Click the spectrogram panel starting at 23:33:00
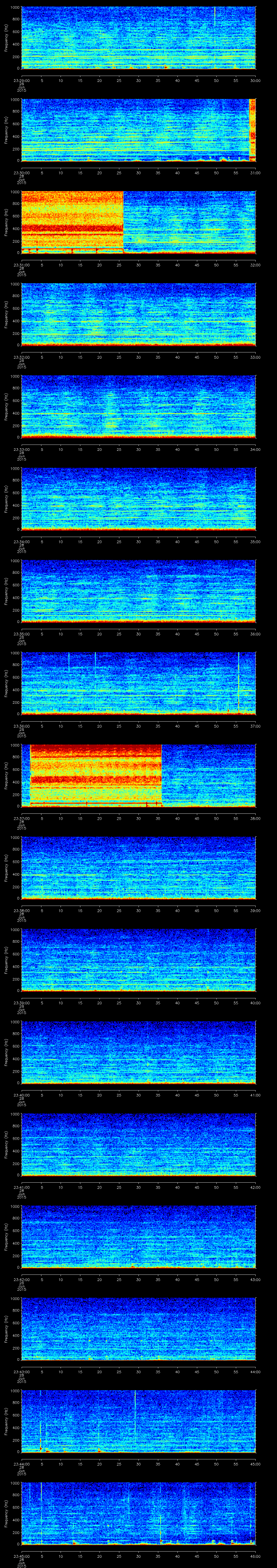Viewport: 277px width, 1568px height. tap(139, 407)
